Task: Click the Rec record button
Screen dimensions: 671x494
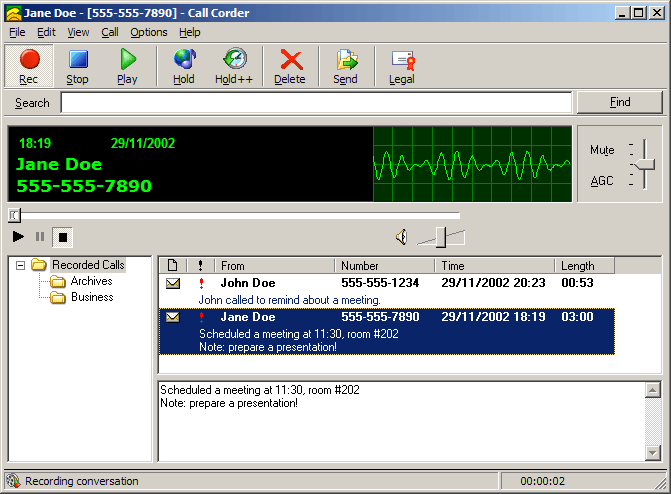Action: click(29, 66)
